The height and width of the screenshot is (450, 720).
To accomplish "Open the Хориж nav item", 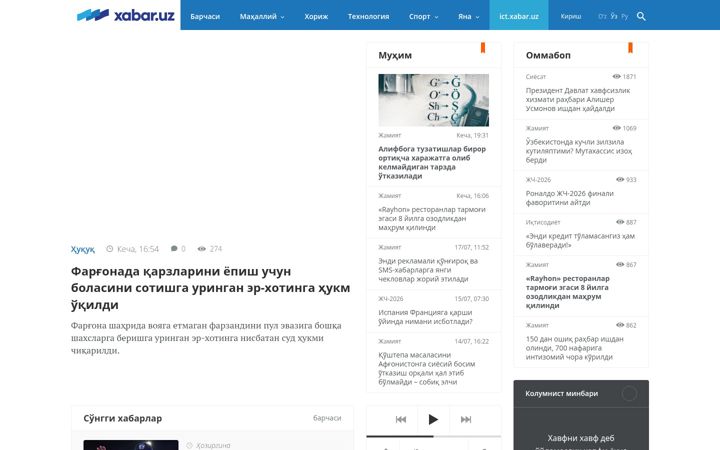I will pyautogui.click(x=316, y=17).
